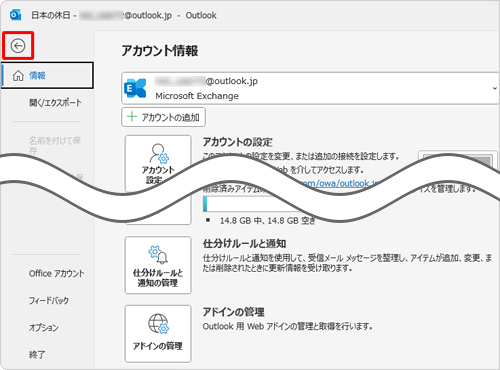The width and height of the screenshot is (500, 370).
Task: Click the アカウントの設定 section heading
Action: 237,142
